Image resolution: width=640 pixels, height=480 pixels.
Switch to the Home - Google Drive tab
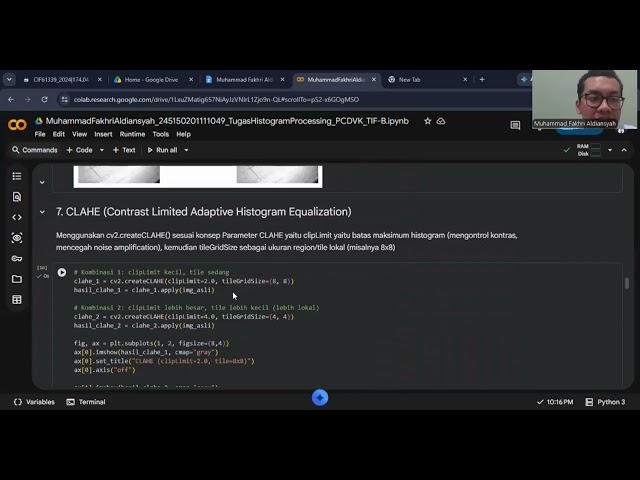coord(151,80)
